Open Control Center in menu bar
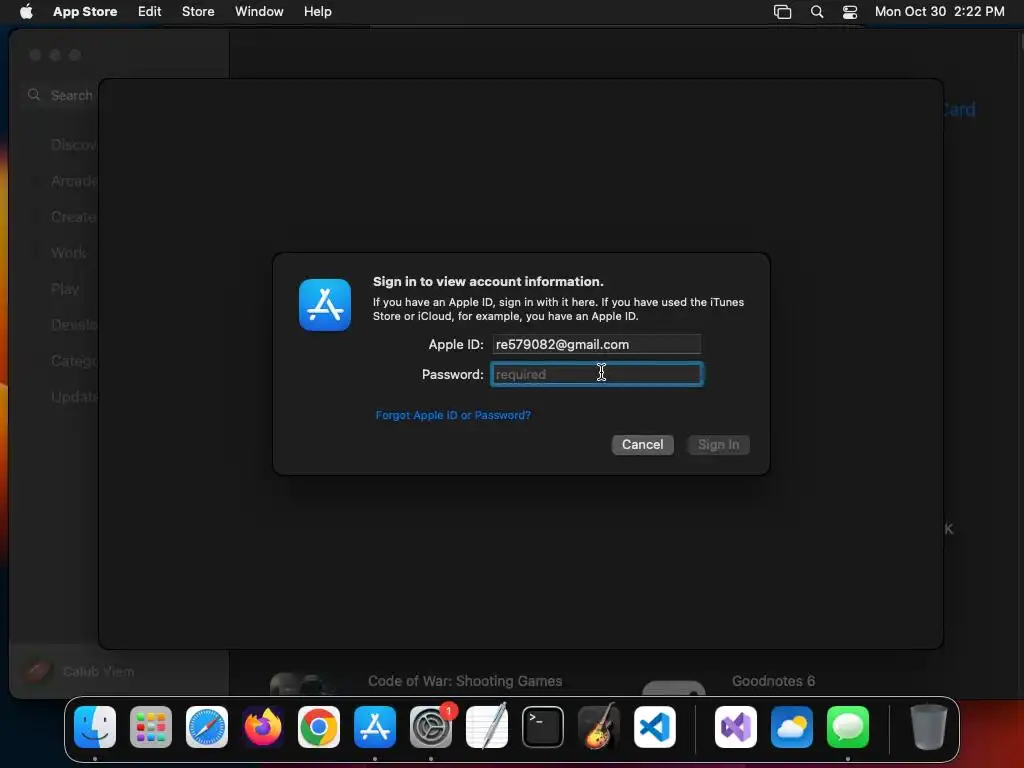The image size is (1024, 768). tap(850, 11)
